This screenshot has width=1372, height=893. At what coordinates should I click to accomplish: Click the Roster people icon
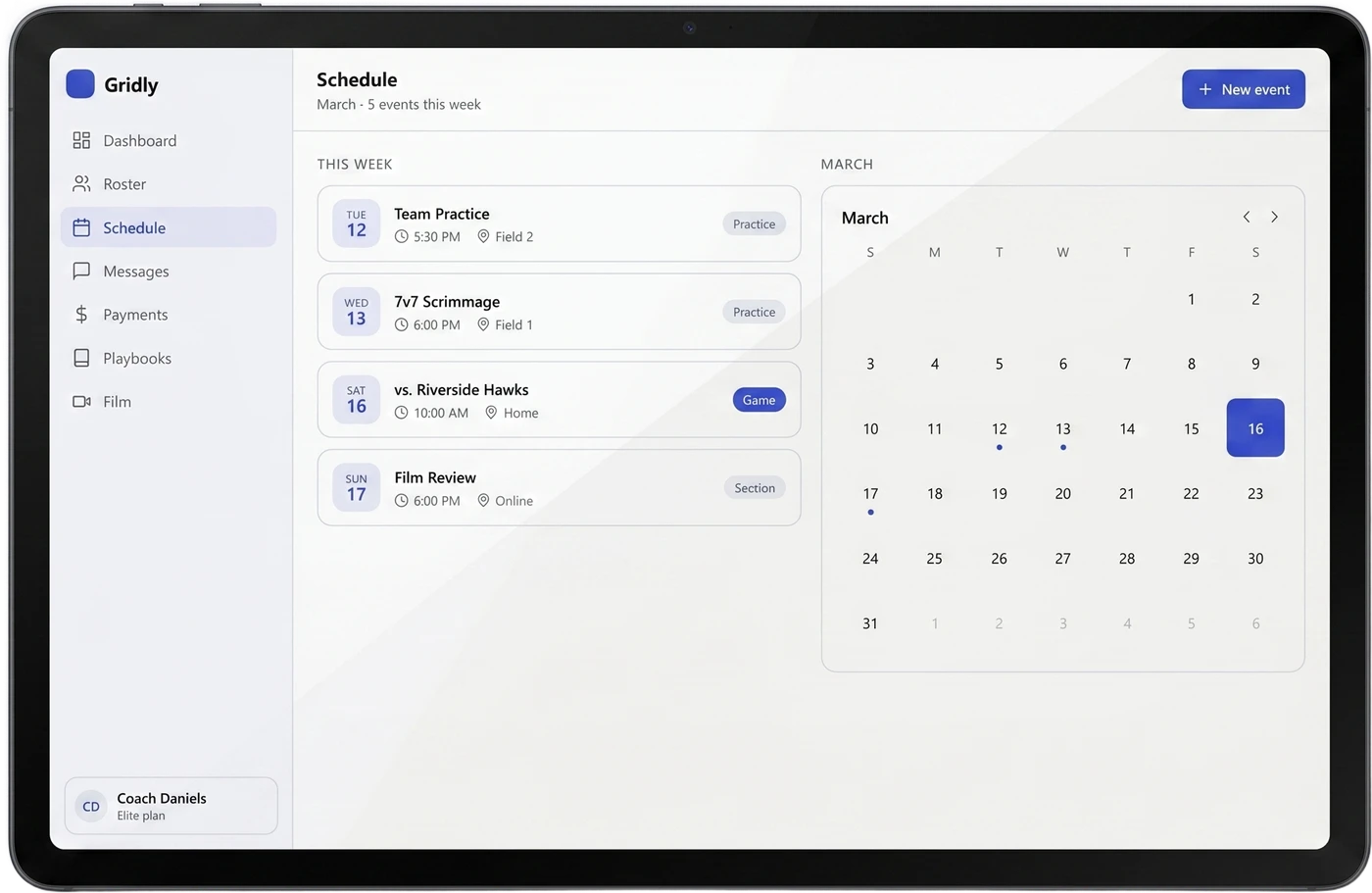(81, 183)
